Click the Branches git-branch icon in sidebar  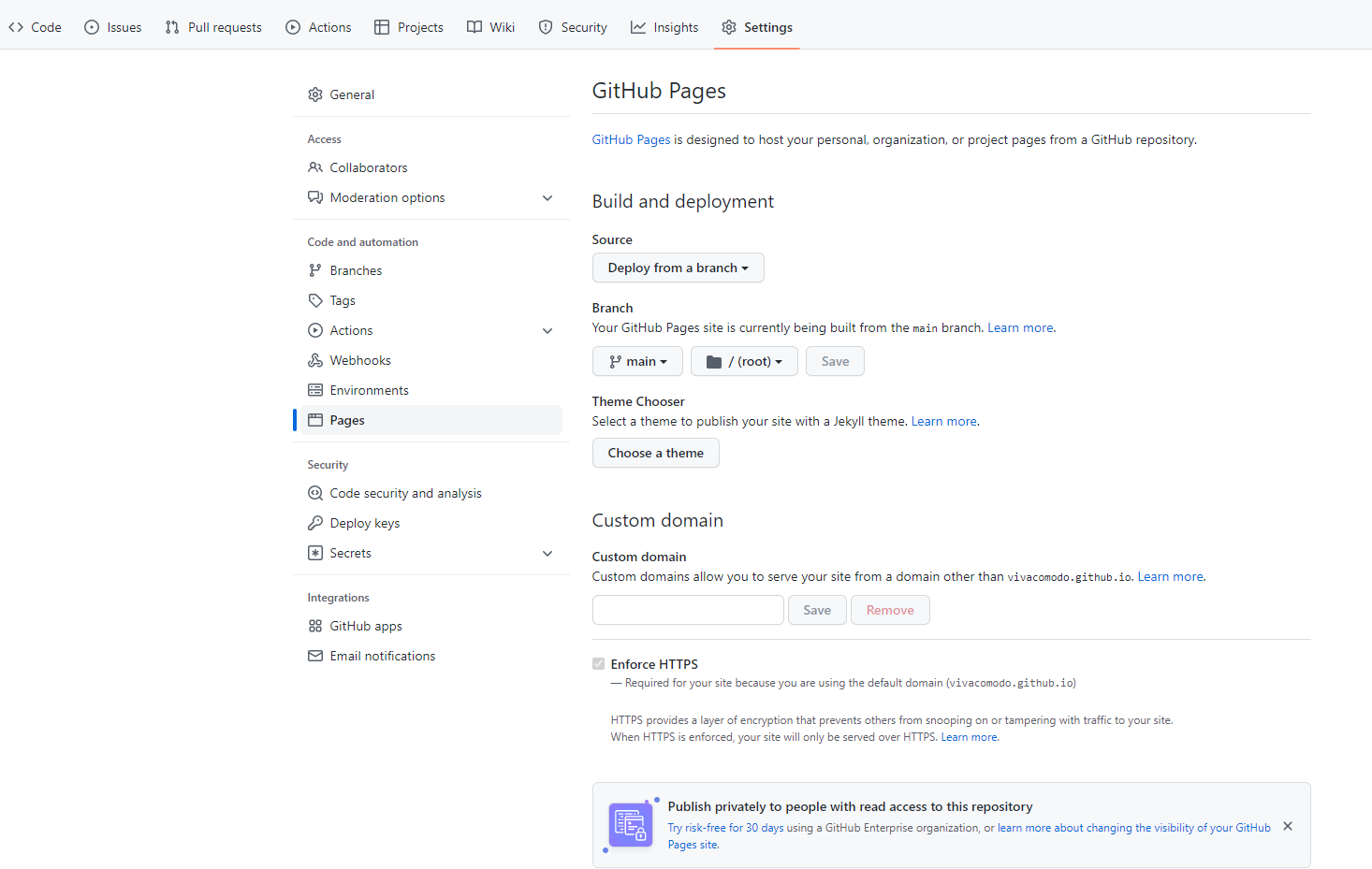point(315,270)
